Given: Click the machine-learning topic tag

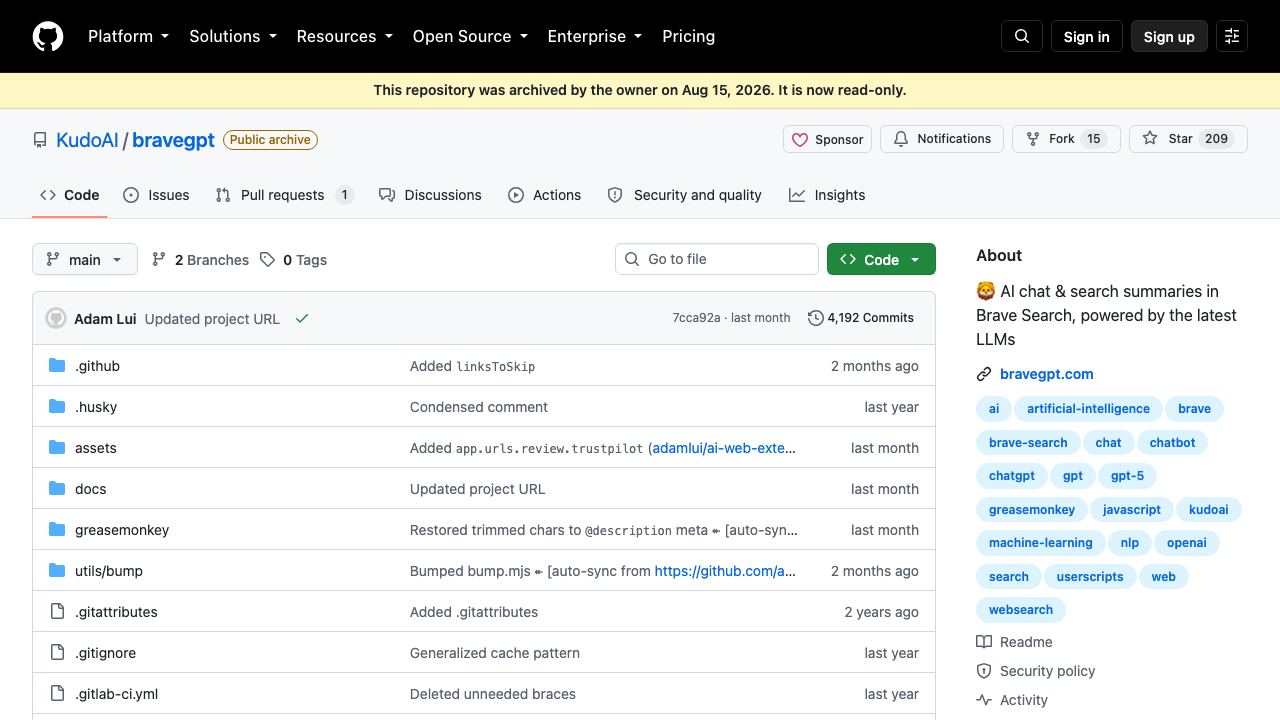Looking at the screenshot, I should [x=1041, y=543].
